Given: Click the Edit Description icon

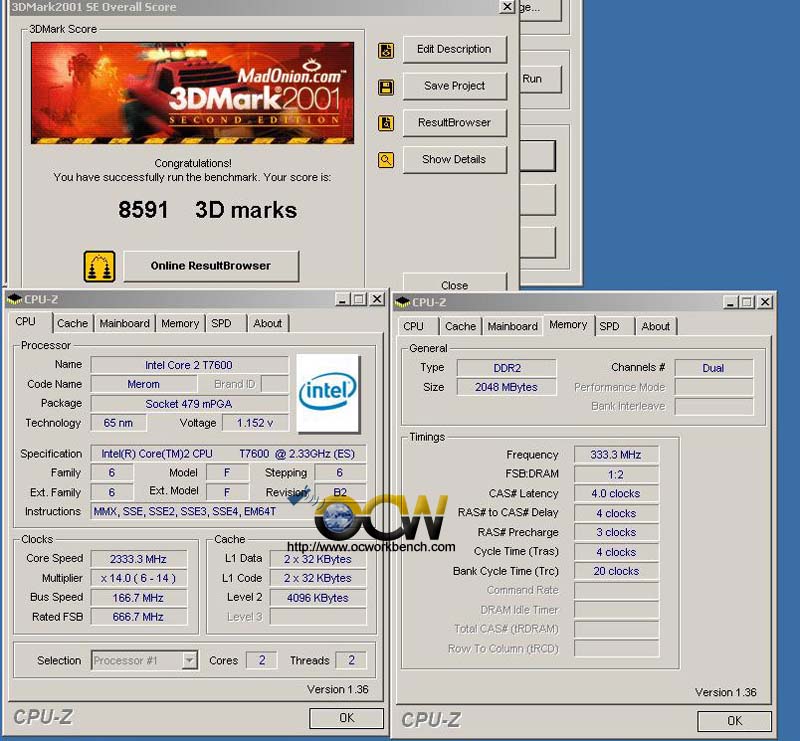Looking at the screenshot, I should pos(386,51).
